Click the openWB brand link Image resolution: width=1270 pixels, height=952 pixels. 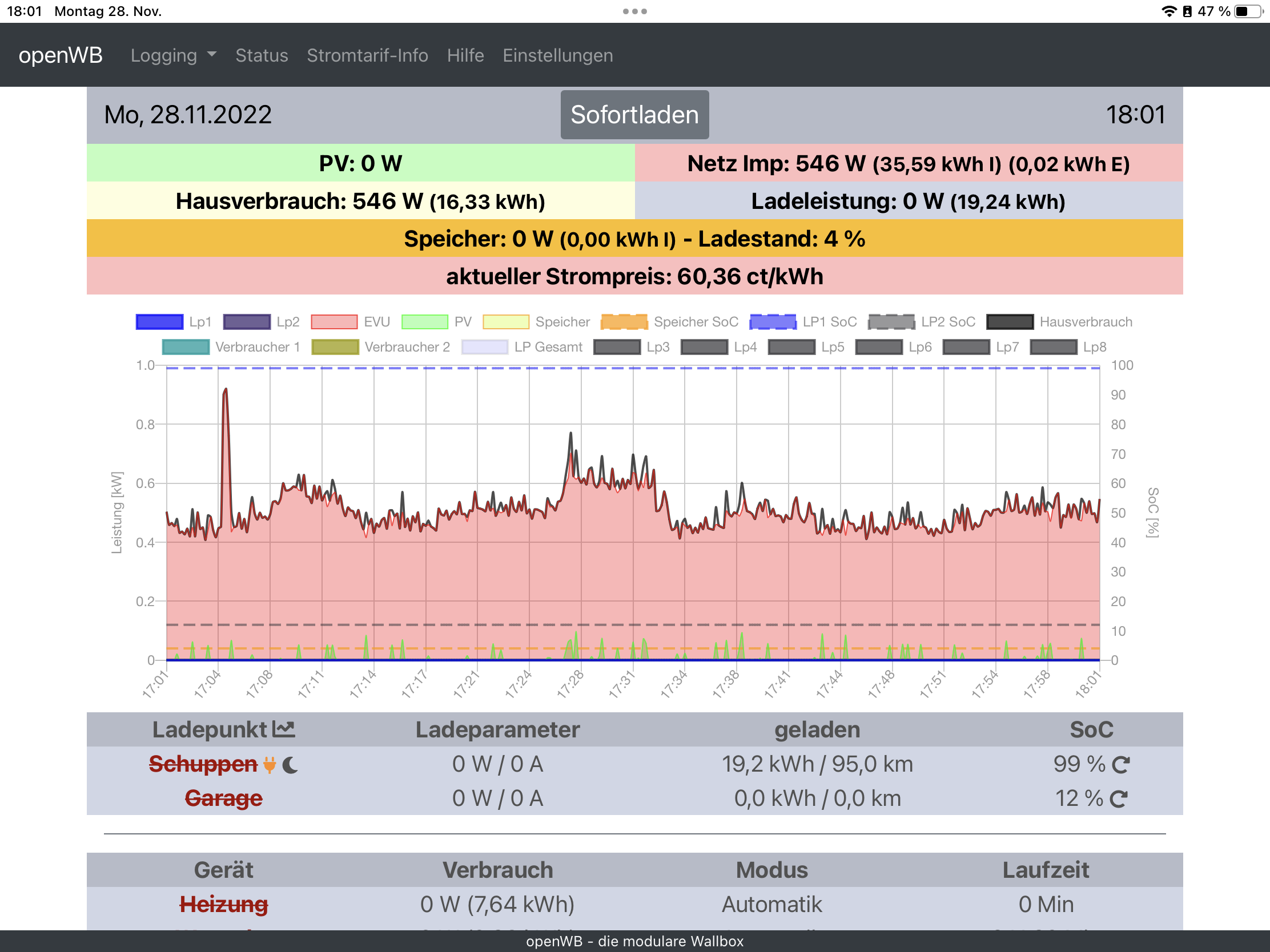(x=61, y=55)
